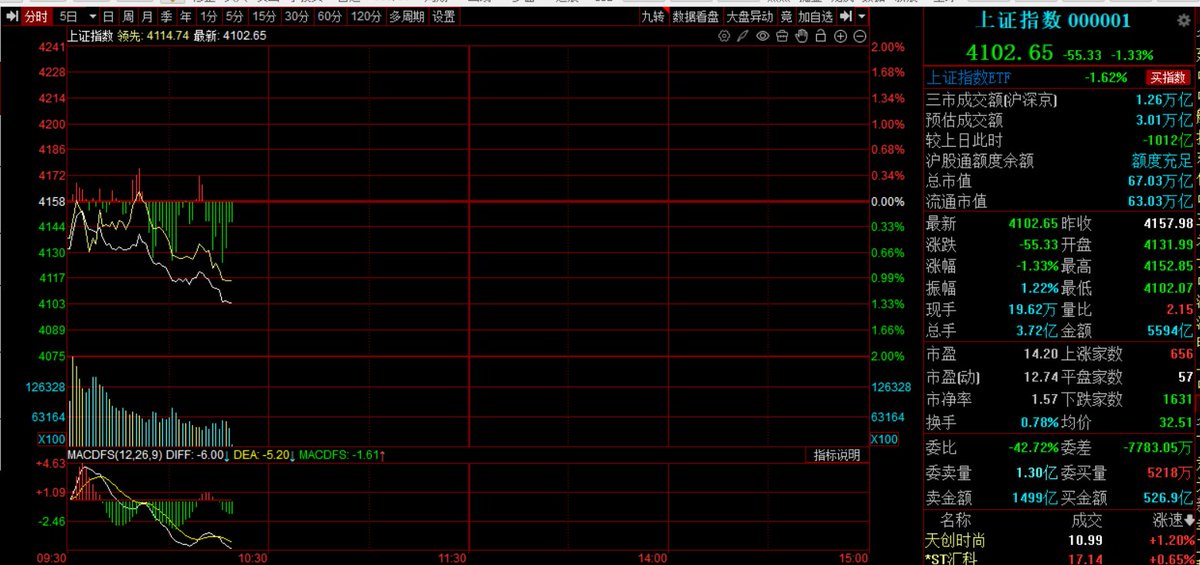
Task: Toggle the eye visibility icon on chart
Action: coord(762,36)
